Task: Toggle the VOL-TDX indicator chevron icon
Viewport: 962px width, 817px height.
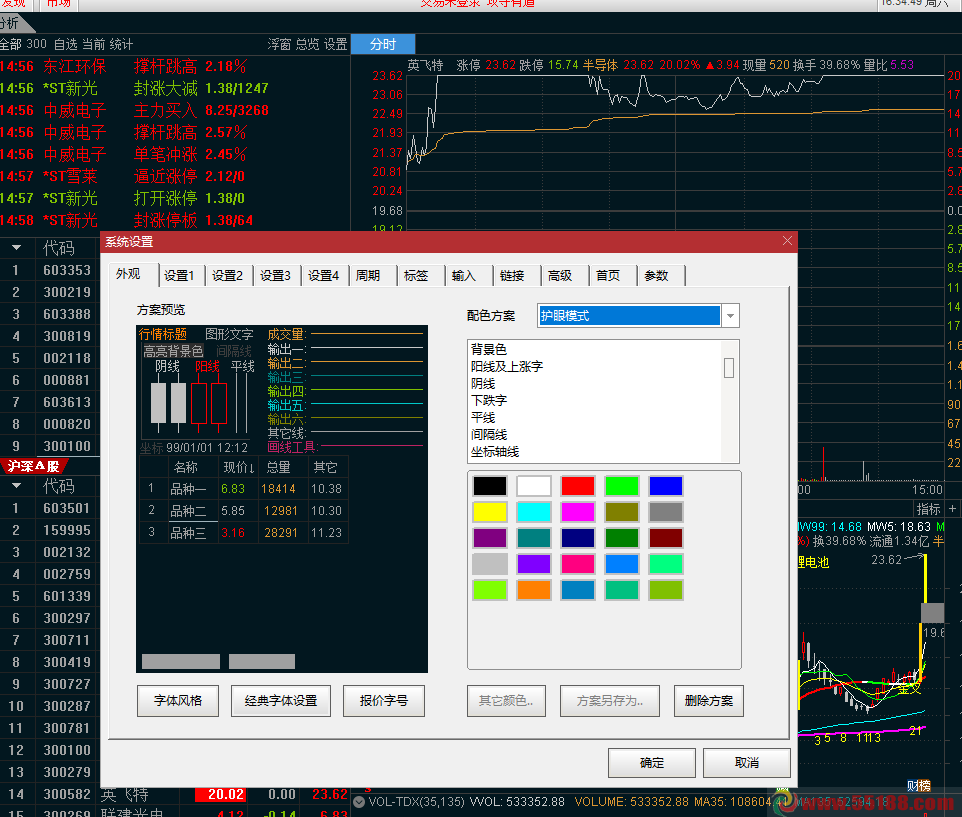Action: click(360, 802)
